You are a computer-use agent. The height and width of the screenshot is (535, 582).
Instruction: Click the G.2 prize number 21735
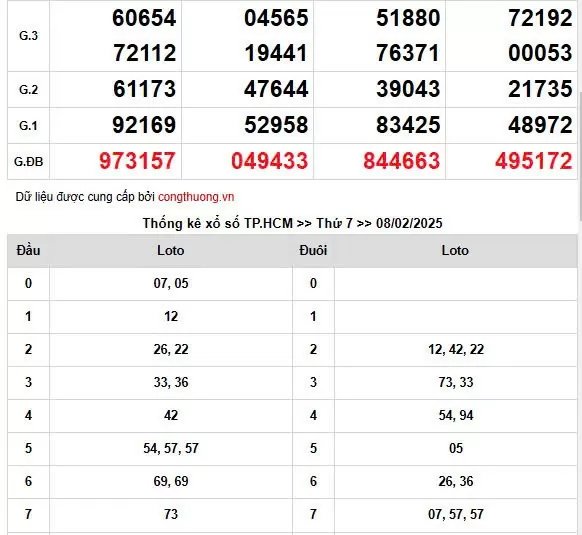(540, 89)
